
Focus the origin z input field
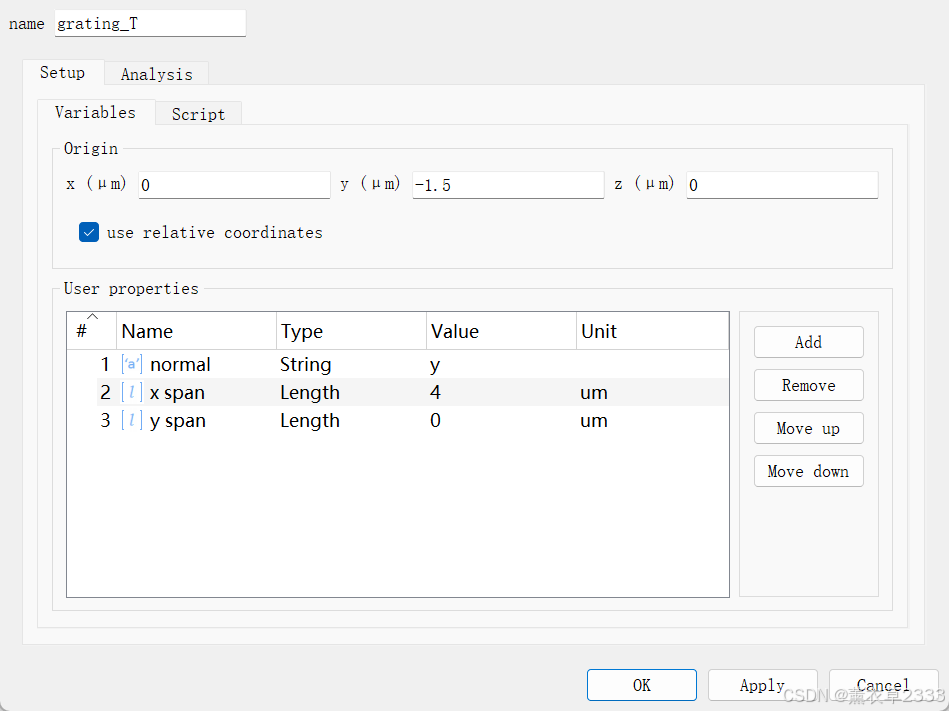(x=782, y=185)
